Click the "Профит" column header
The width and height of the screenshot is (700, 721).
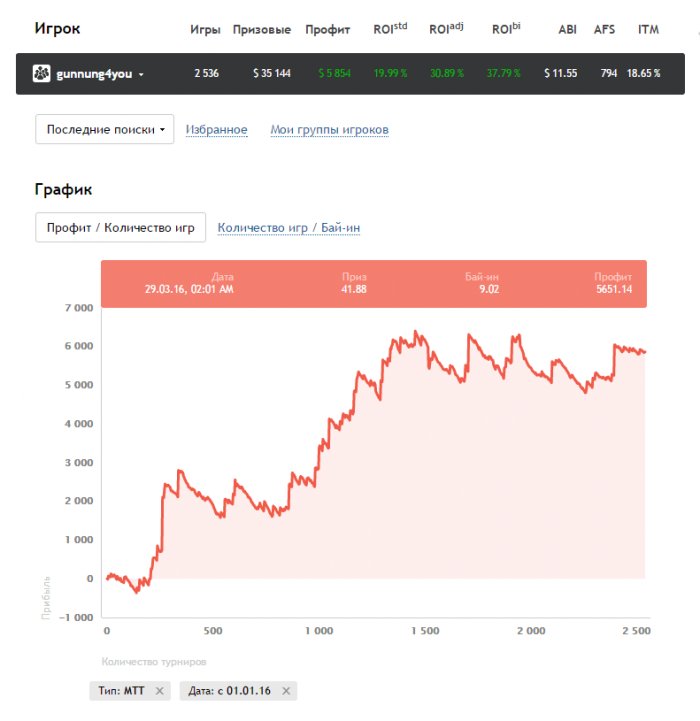(x=328, y=30)
